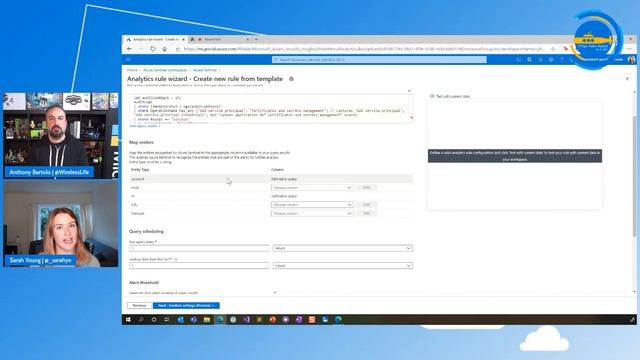Open the Azure portal hamburger menu
This screenshot has height=360, width=640.
(128, 60)
